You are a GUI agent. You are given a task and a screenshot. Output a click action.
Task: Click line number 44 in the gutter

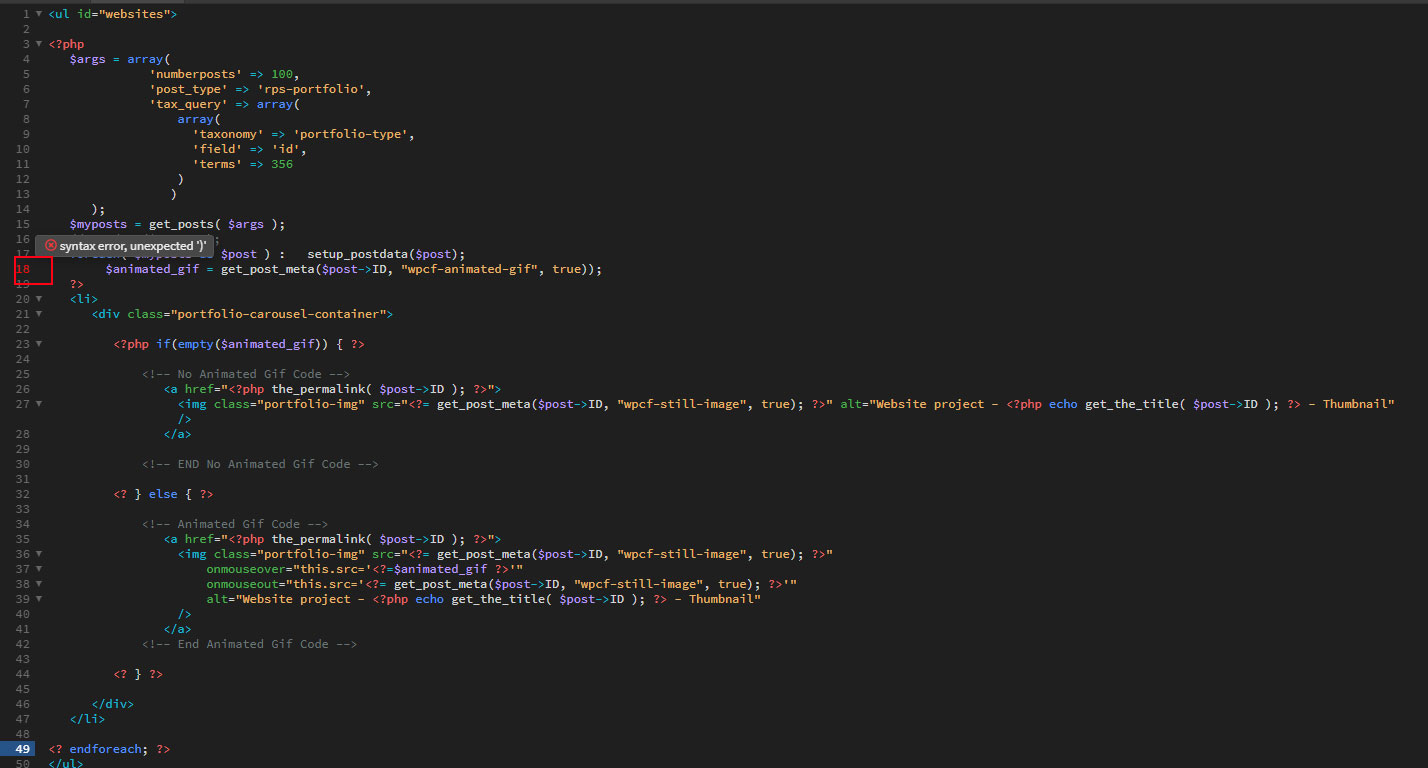[x=21, y=673]
